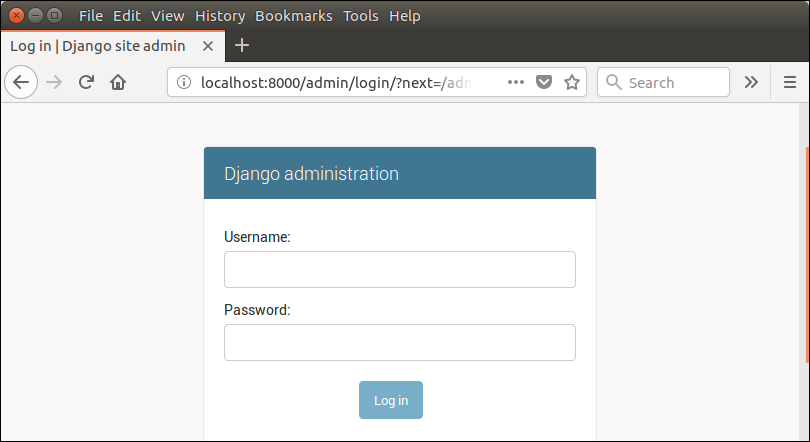Image resolution: width=810 pixels, height=442 pixels.
Task: Focus the Password text field
Action: [x=399, y=342]
